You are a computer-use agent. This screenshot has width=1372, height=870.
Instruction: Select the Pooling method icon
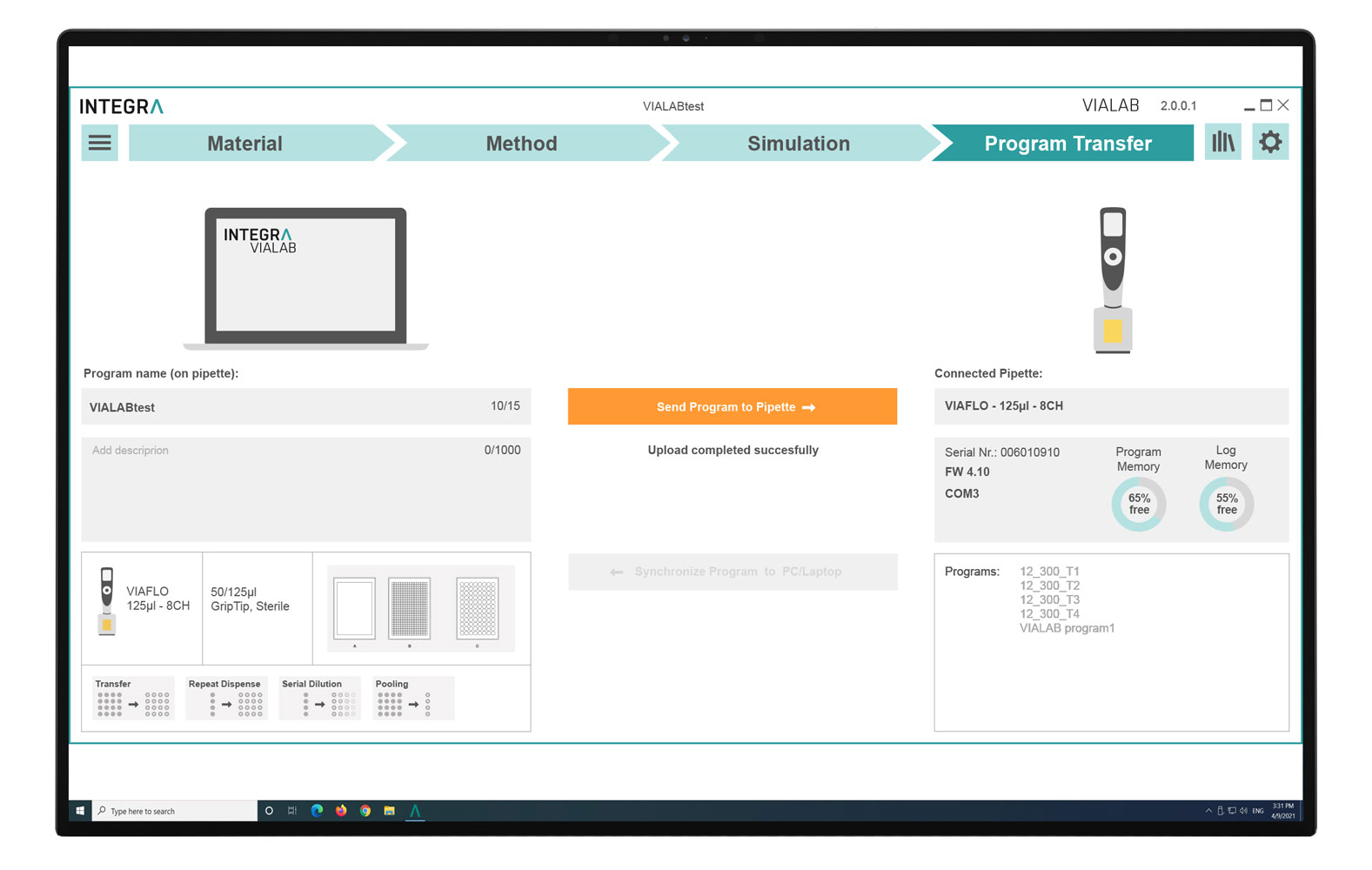coord(413,699)
